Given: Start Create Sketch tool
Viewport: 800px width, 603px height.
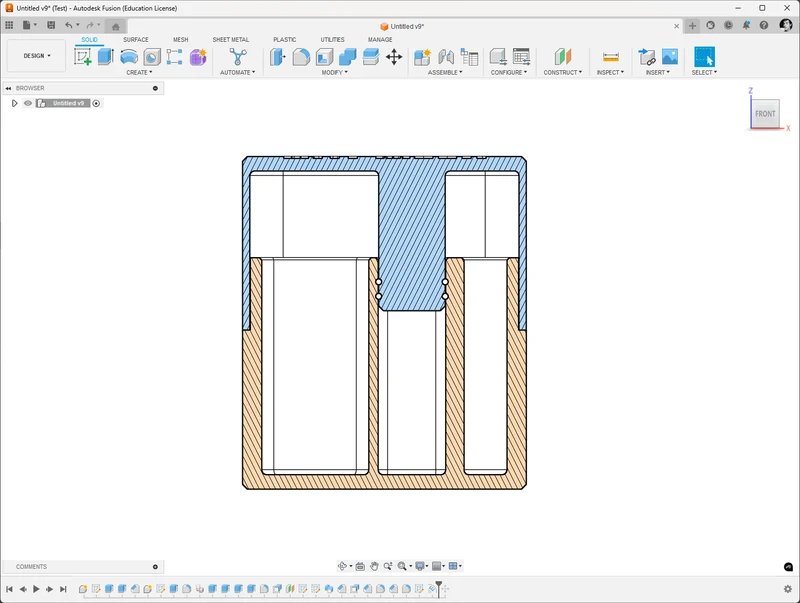Looking at the screenshot, I should tap(83, 57).
